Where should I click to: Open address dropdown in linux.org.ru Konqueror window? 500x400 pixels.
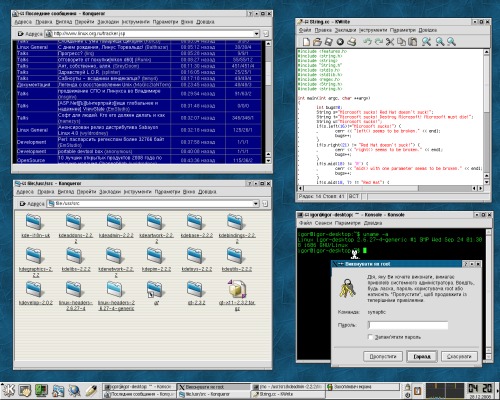(x=256, y=33)
